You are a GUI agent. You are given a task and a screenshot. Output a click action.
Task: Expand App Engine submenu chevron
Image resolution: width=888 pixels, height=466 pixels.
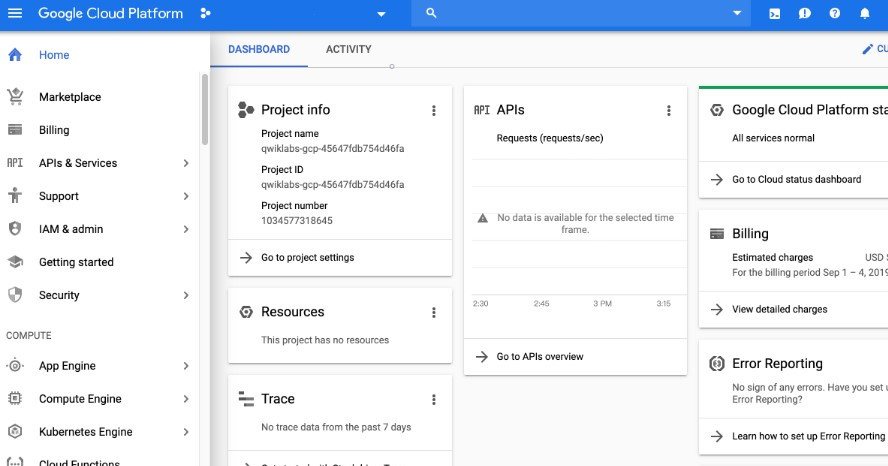(x=186, y=366)
